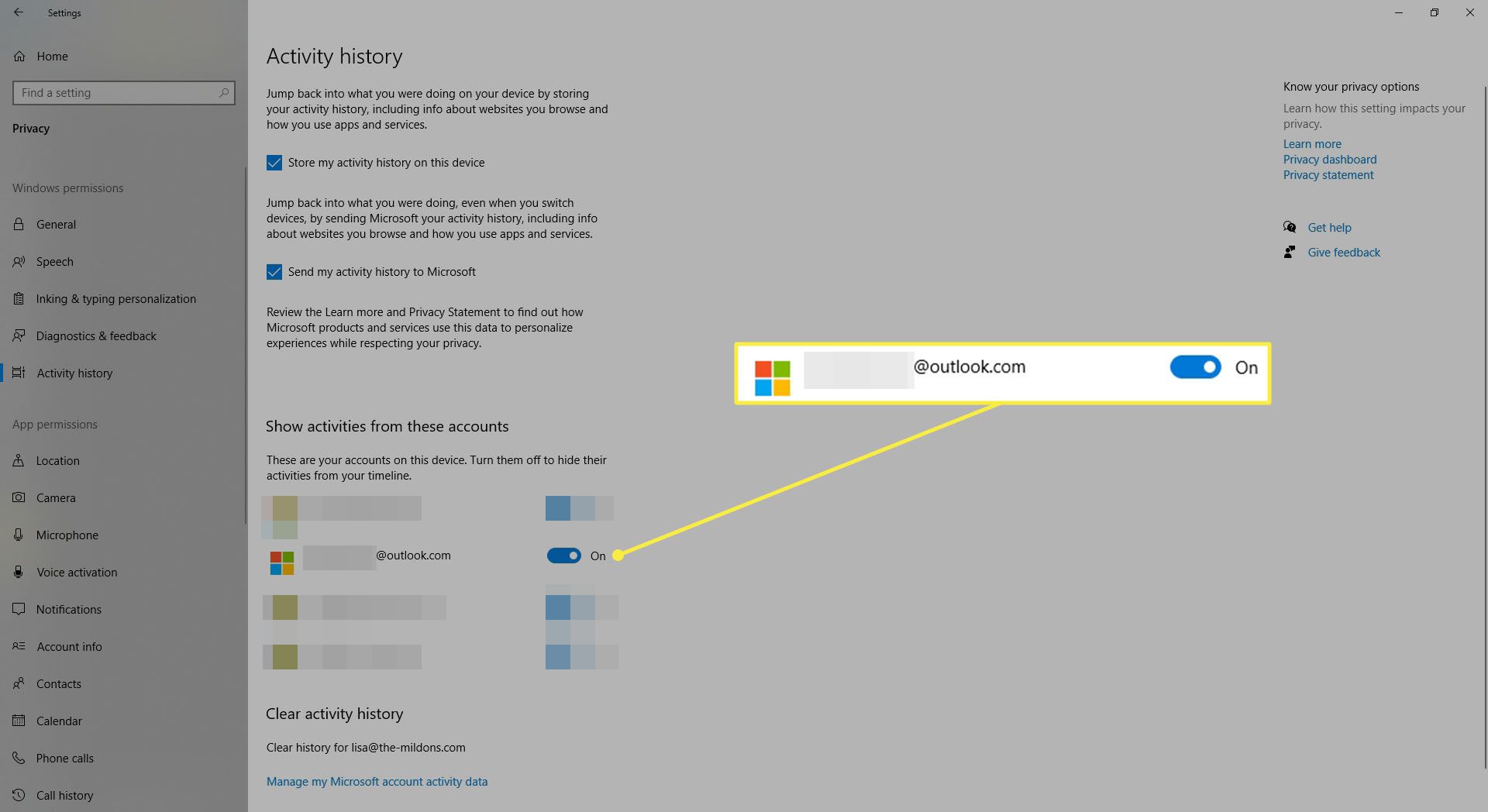Screen dimensions: 1488x812
Task: Select the Diagnostics & feedback icon
Action: (x=19, y=336)
